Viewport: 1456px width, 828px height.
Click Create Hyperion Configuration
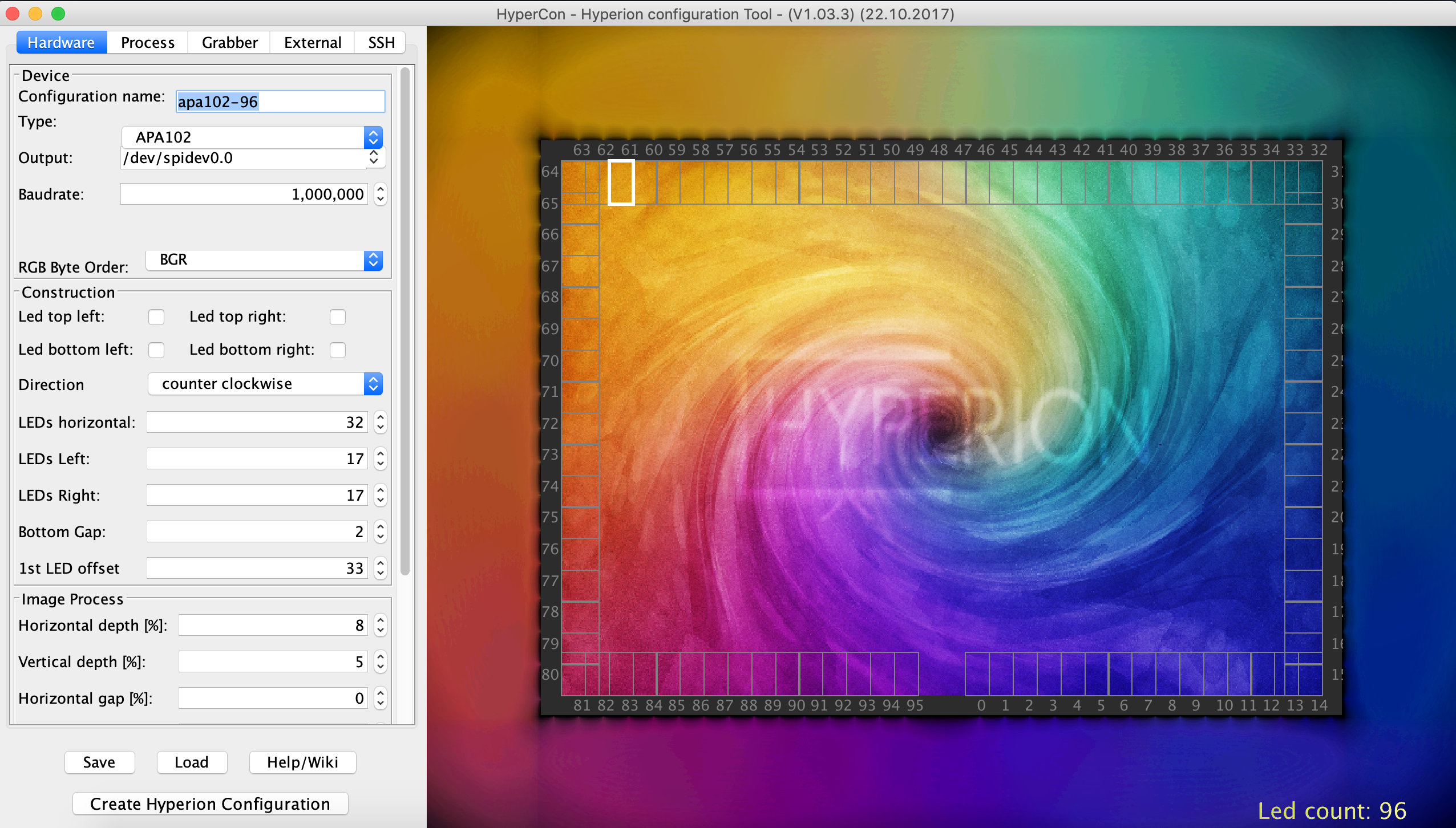(x=210, y=804)
